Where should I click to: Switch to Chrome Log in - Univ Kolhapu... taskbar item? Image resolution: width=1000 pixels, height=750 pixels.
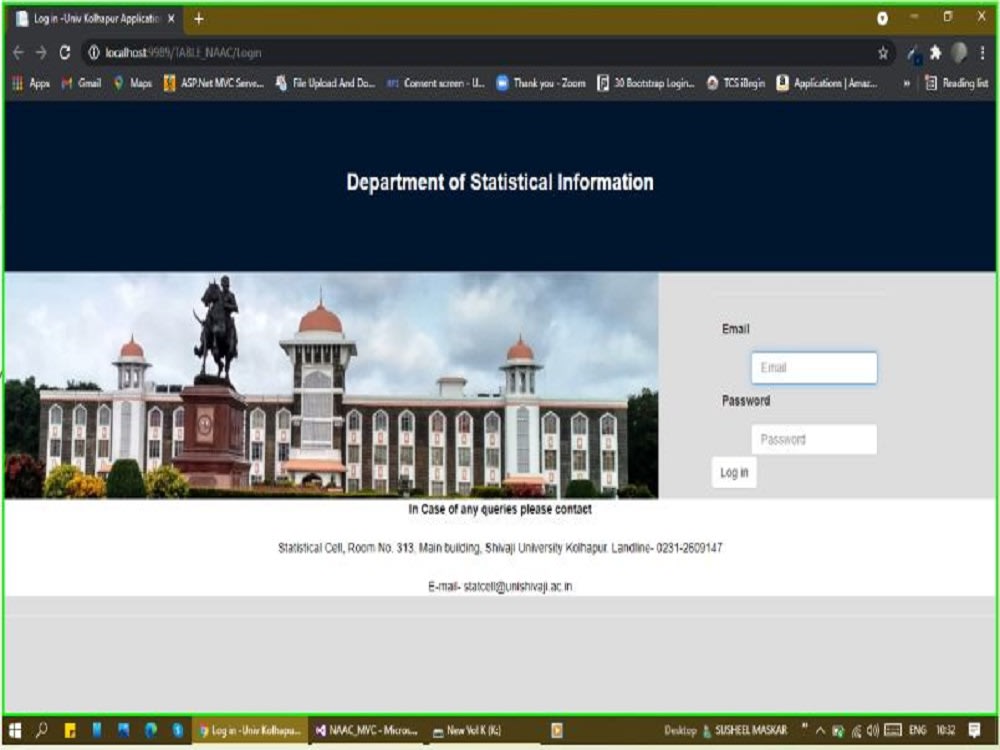coord(250,731)
